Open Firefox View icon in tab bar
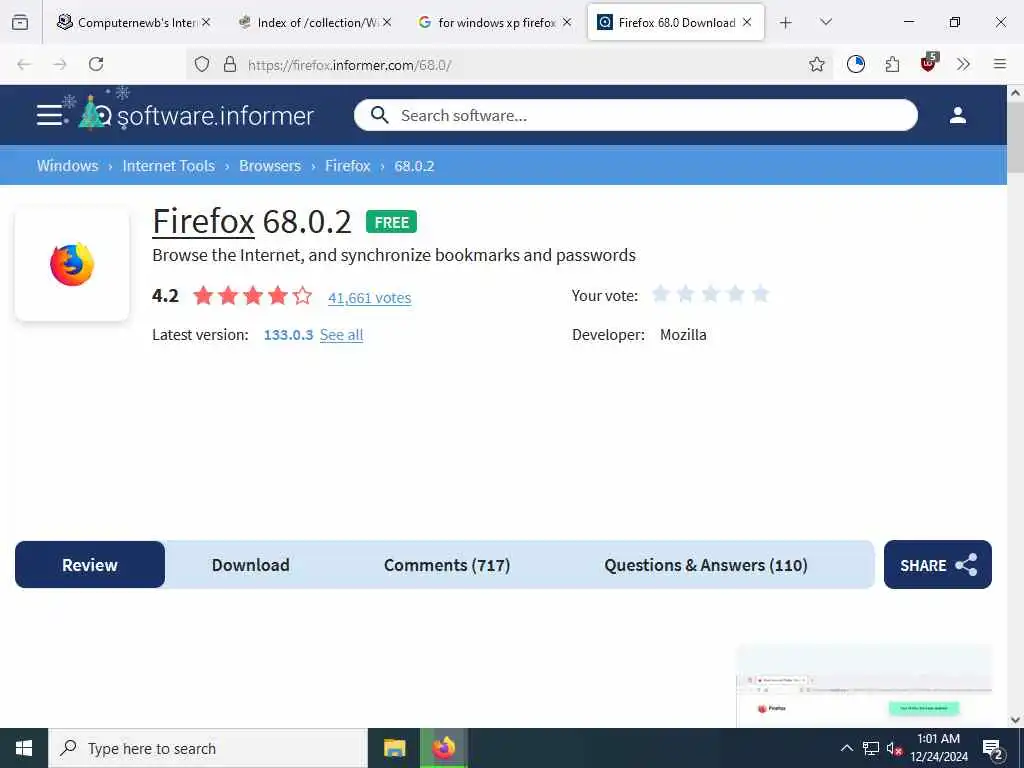Screen dimensions: 1024x768 (x=20, y=22)
